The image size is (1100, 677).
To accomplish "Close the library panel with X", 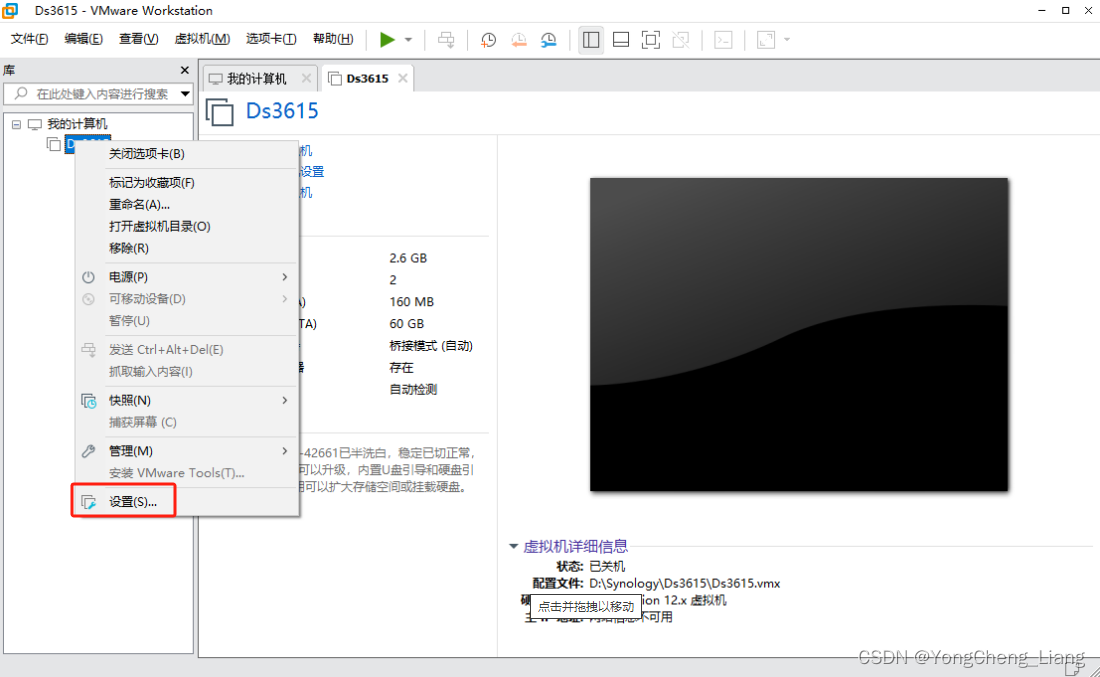I will point(185,70).
